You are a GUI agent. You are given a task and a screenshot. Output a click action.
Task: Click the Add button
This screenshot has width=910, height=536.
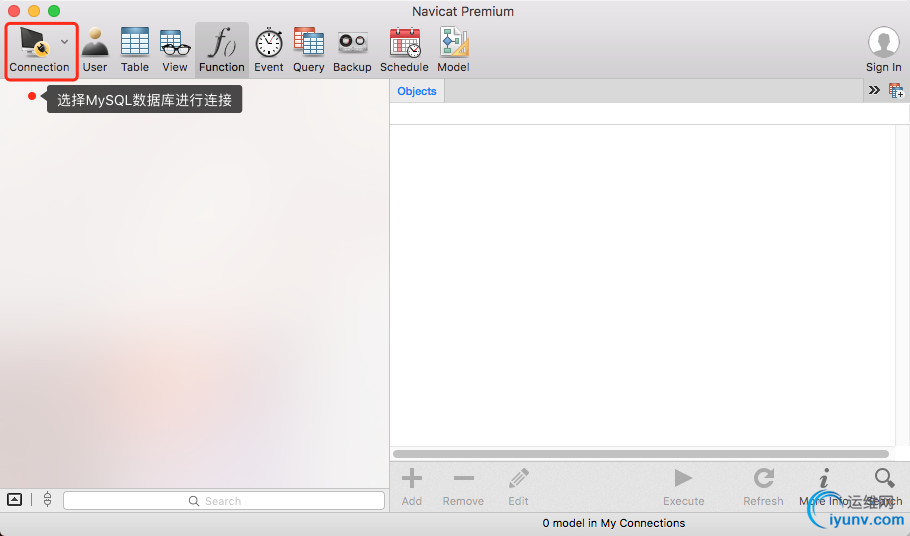pyautogui.click(x=412, y=487)
